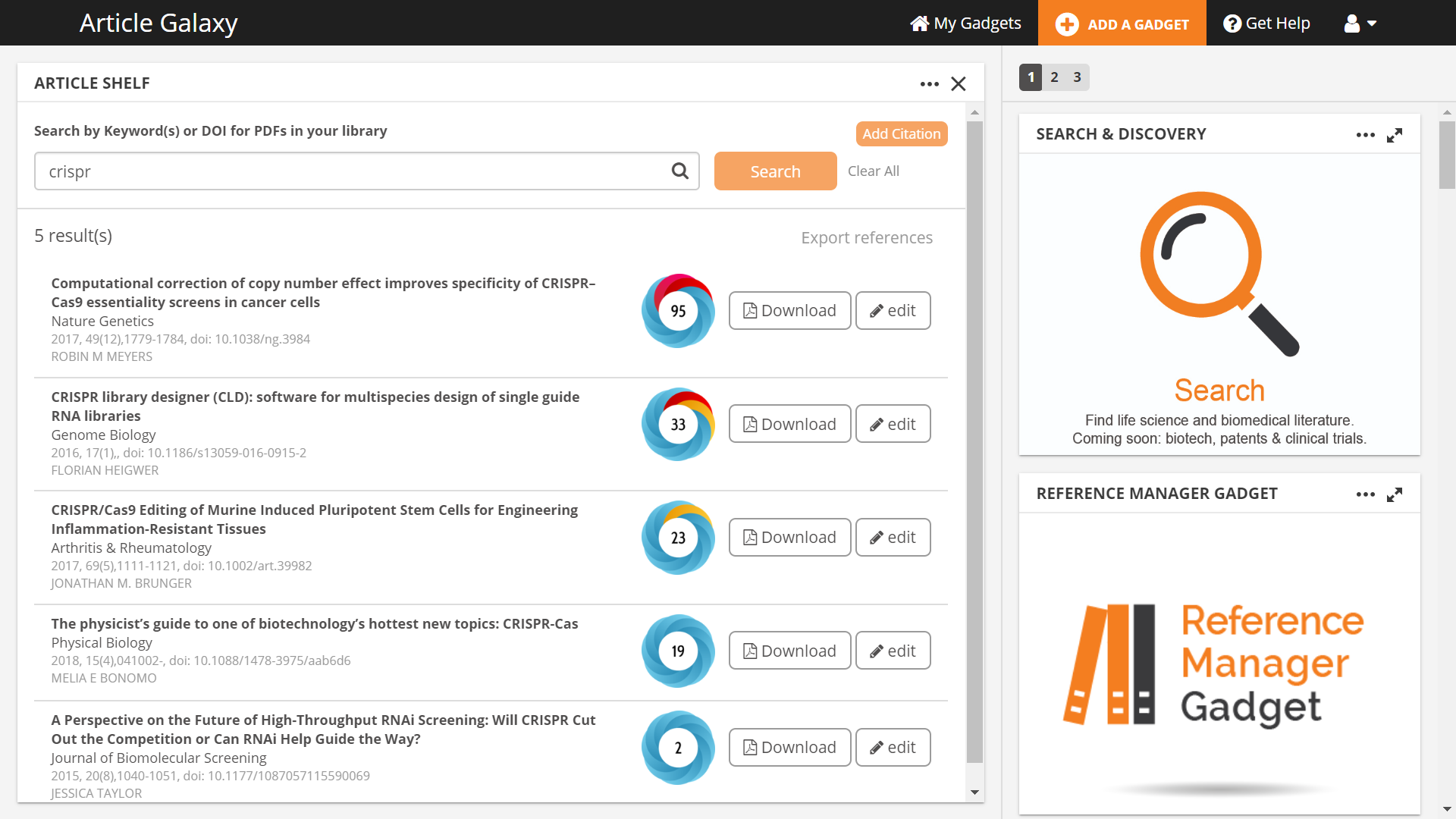The height and width of the screenshot is (819, 1456).
Task: Click author name MELIA E BONOMO
Action: tap(104, 679)
